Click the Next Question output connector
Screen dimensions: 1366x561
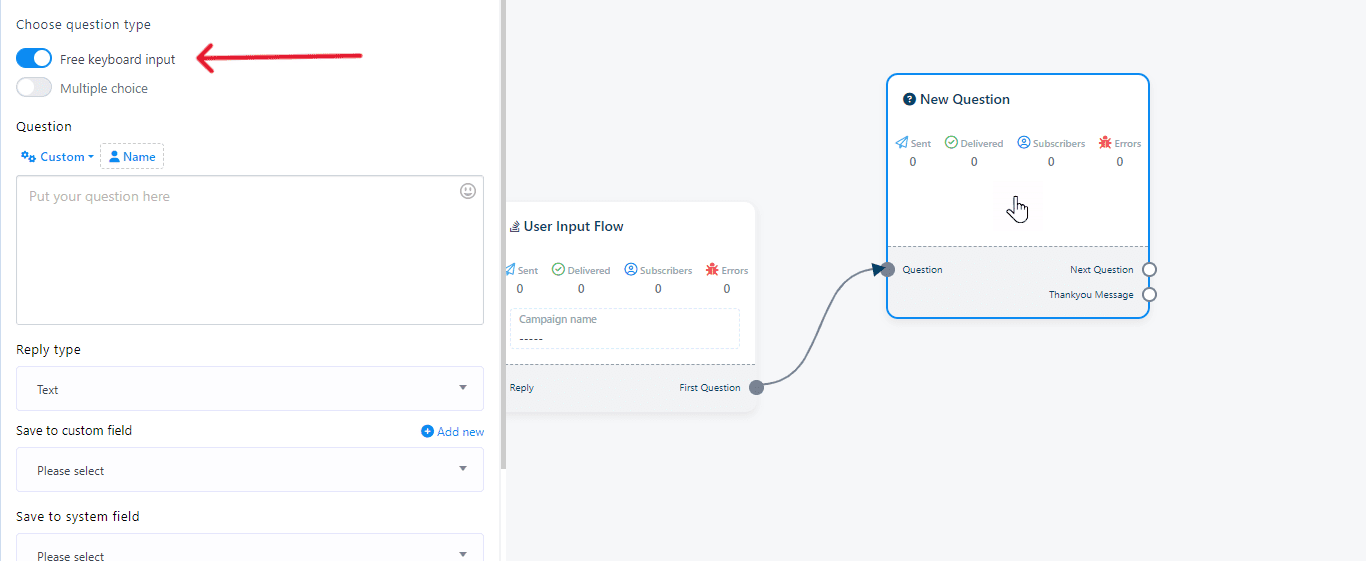pyautogui.click(x=1149, y=269)
